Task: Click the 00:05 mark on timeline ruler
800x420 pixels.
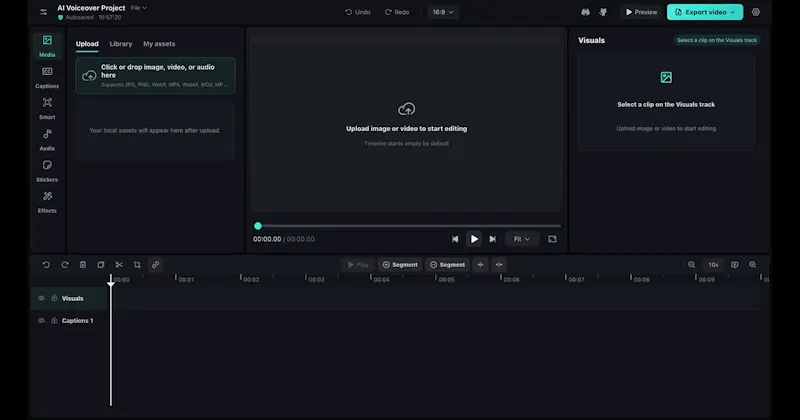Action: click(446, 280)
